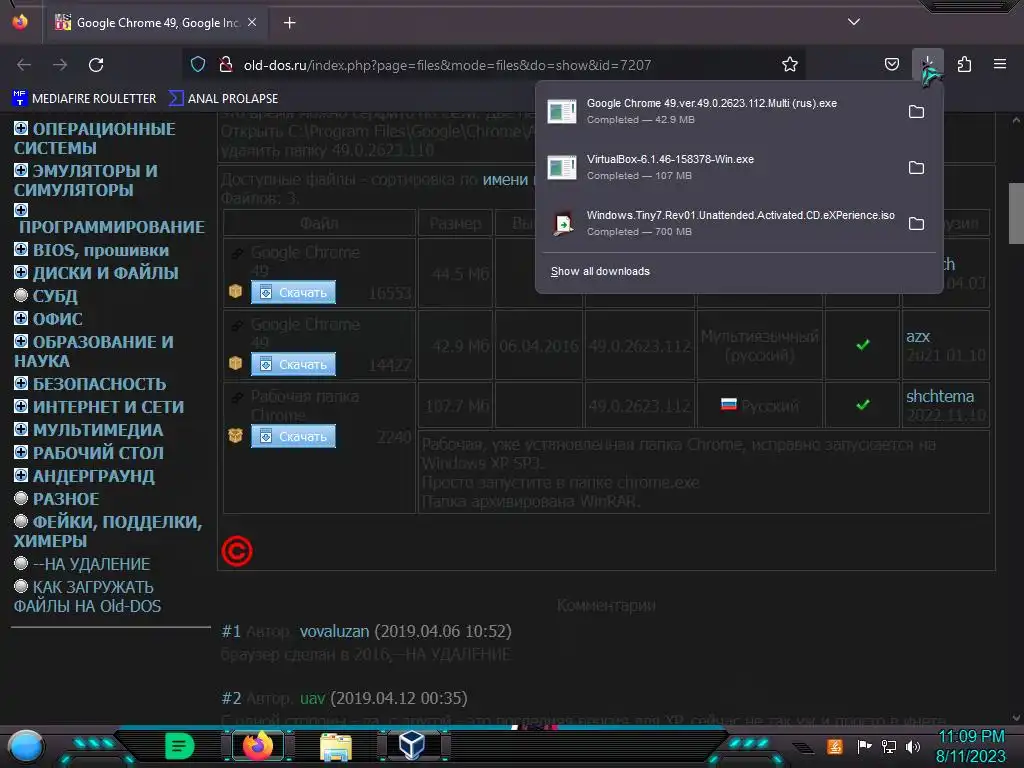Open green notes app in taskbar

click(x=180, y=746)
